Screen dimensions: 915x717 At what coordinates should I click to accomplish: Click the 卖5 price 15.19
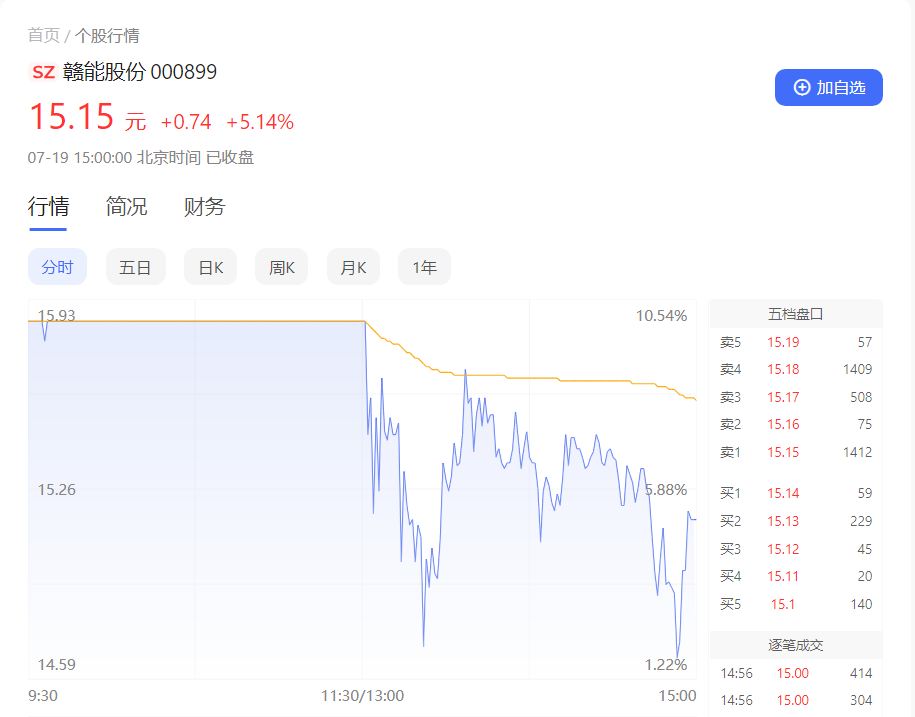click(783, 342)
